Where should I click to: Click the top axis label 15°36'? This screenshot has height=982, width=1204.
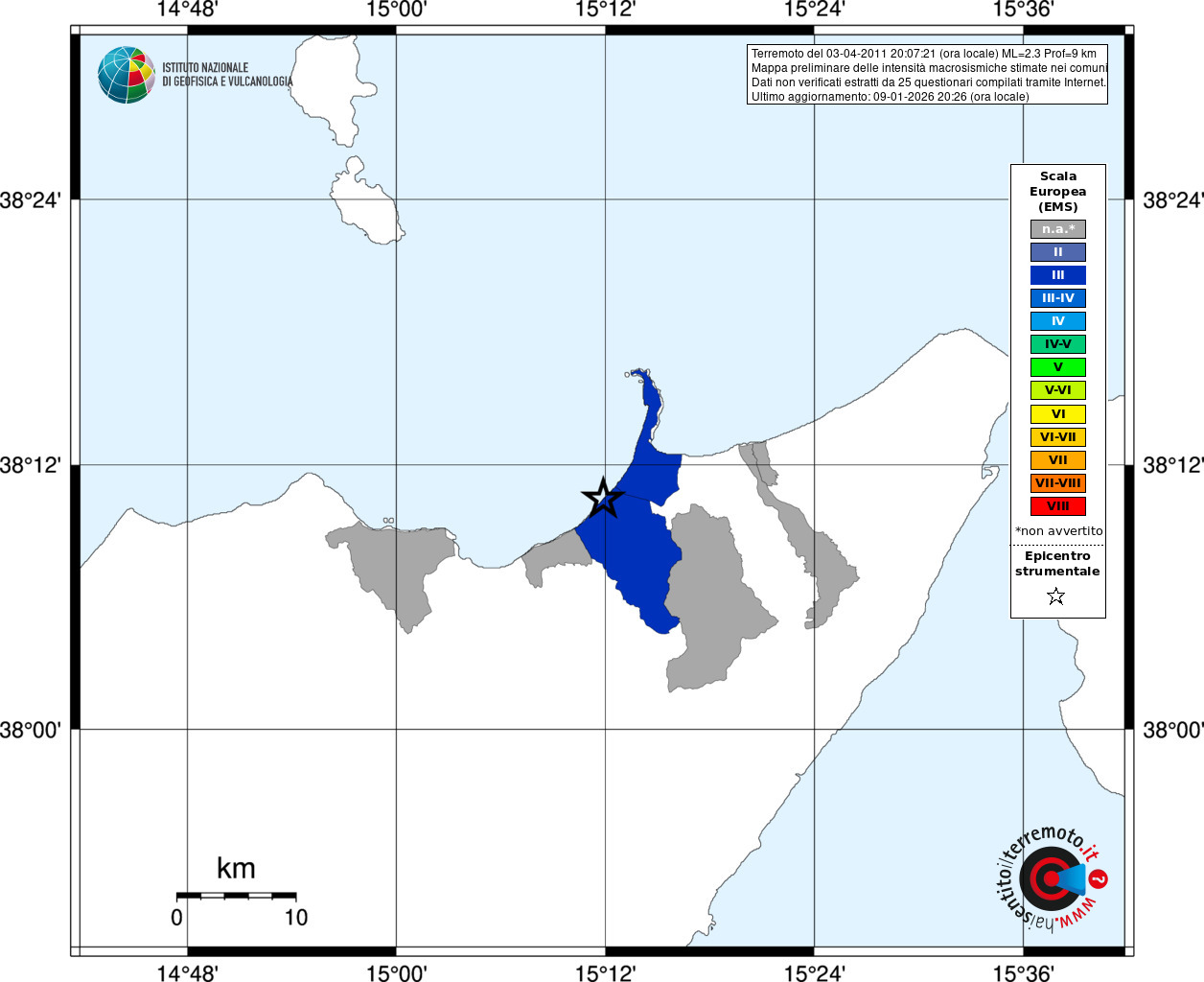pyautogui.click(x=1023, y=10)
